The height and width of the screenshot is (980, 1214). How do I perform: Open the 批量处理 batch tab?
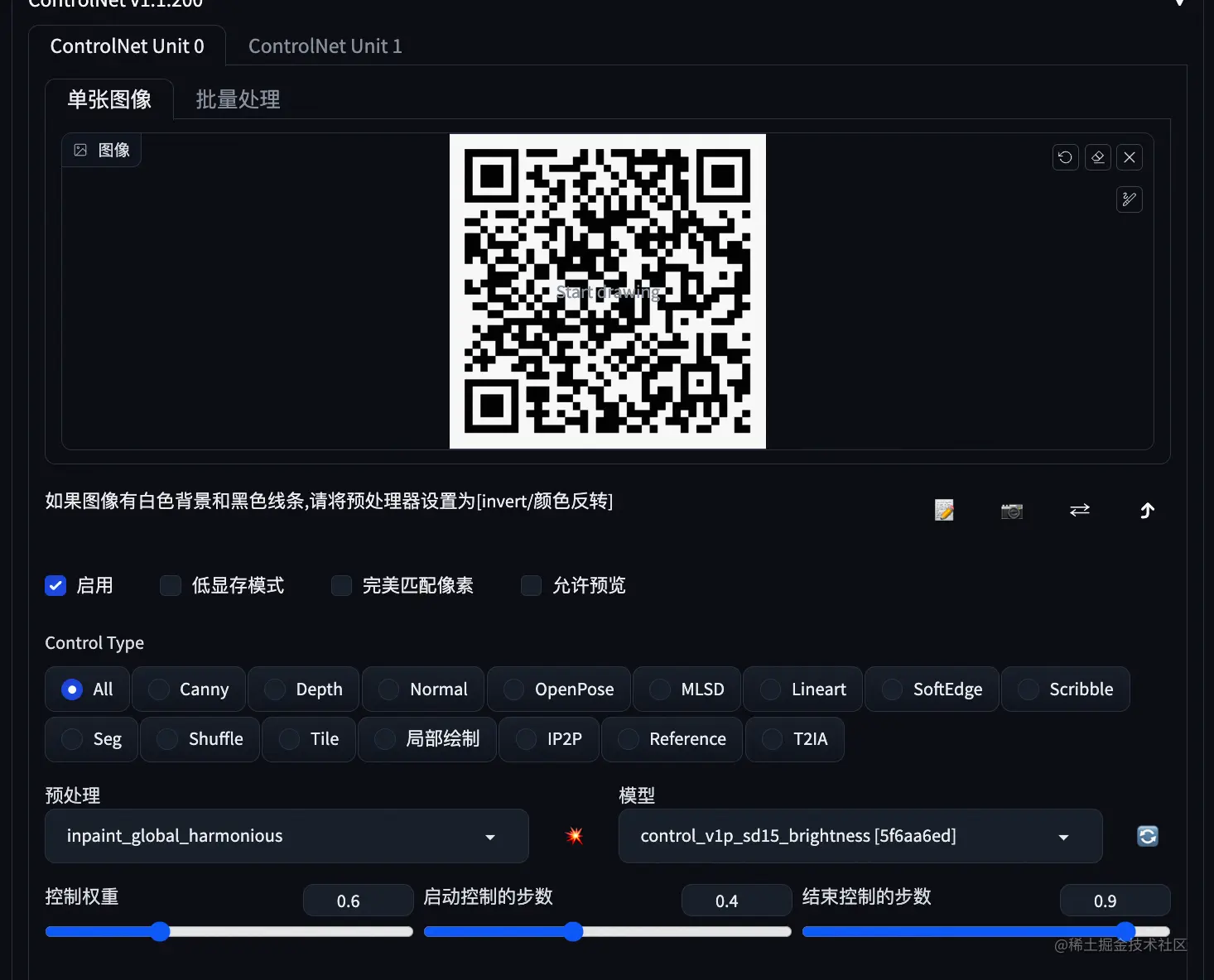[238, 99]
